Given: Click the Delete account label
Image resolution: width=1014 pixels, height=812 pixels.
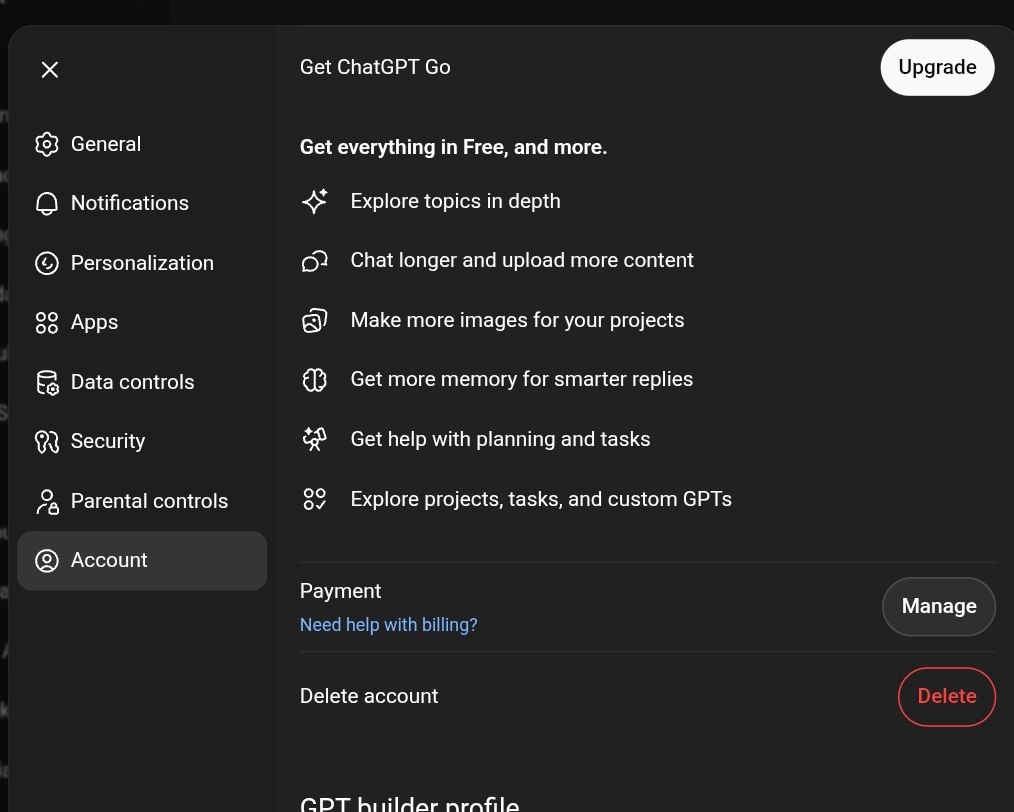Looking at the screenshot, I should click(x=369, y=696).
